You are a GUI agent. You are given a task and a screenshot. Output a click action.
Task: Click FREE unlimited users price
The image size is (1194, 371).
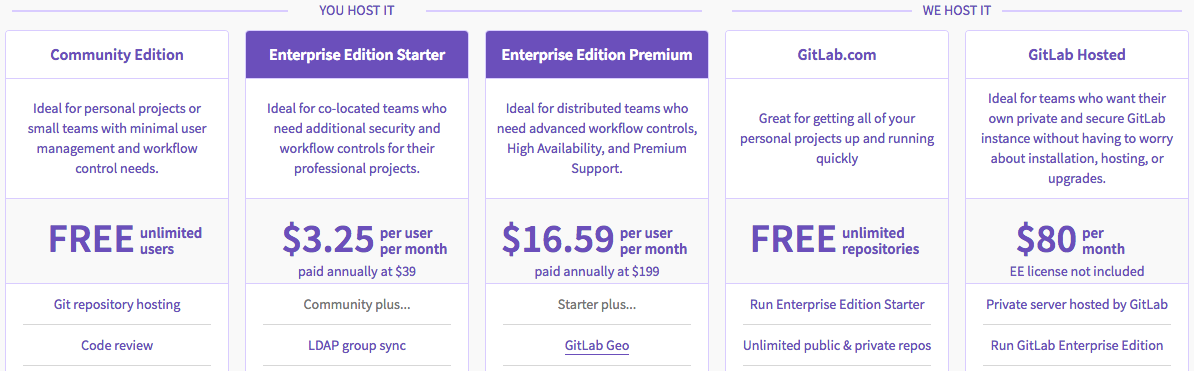click(x=125, y=240)
